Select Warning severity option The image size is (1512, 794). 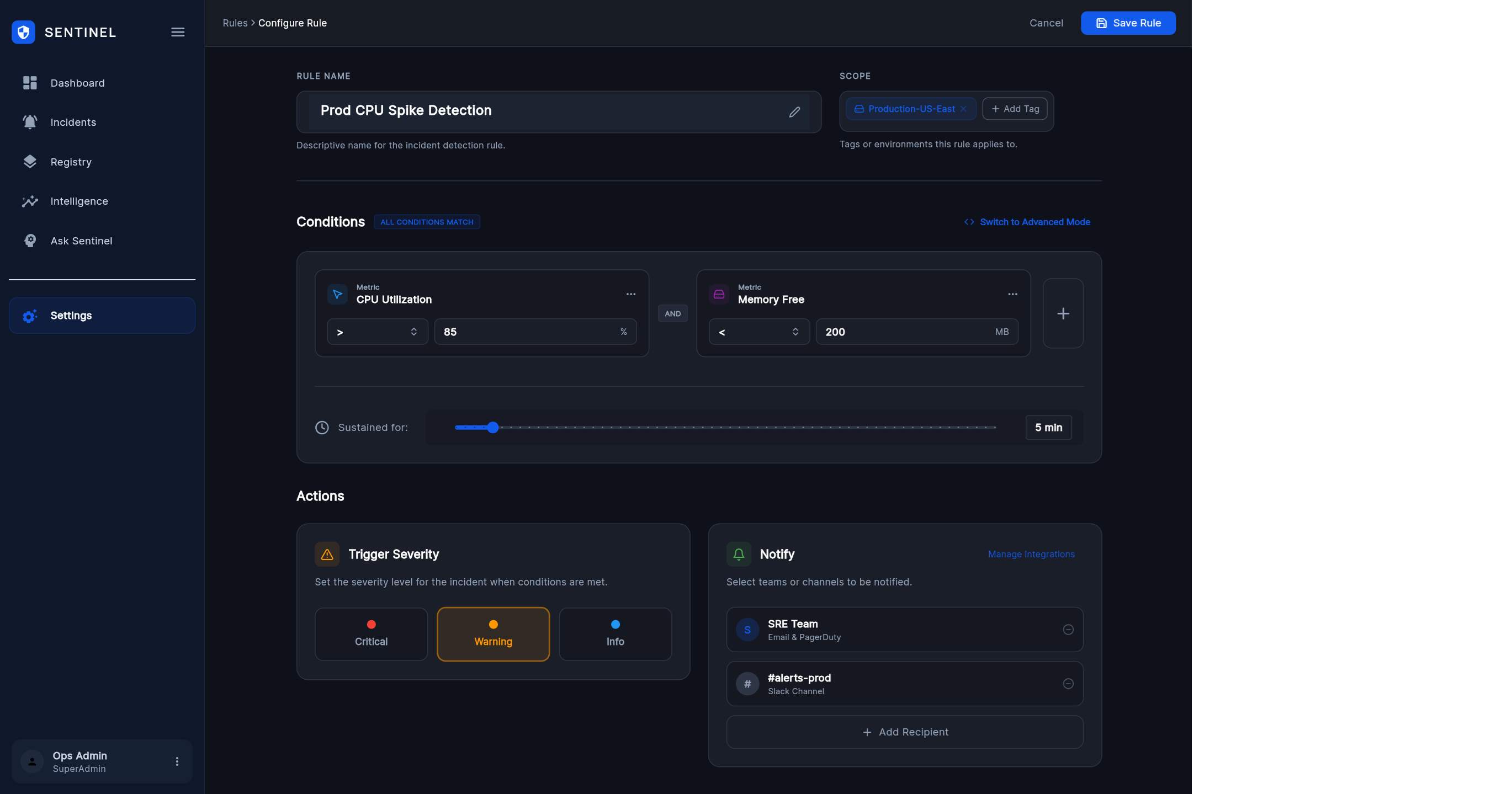493,634
